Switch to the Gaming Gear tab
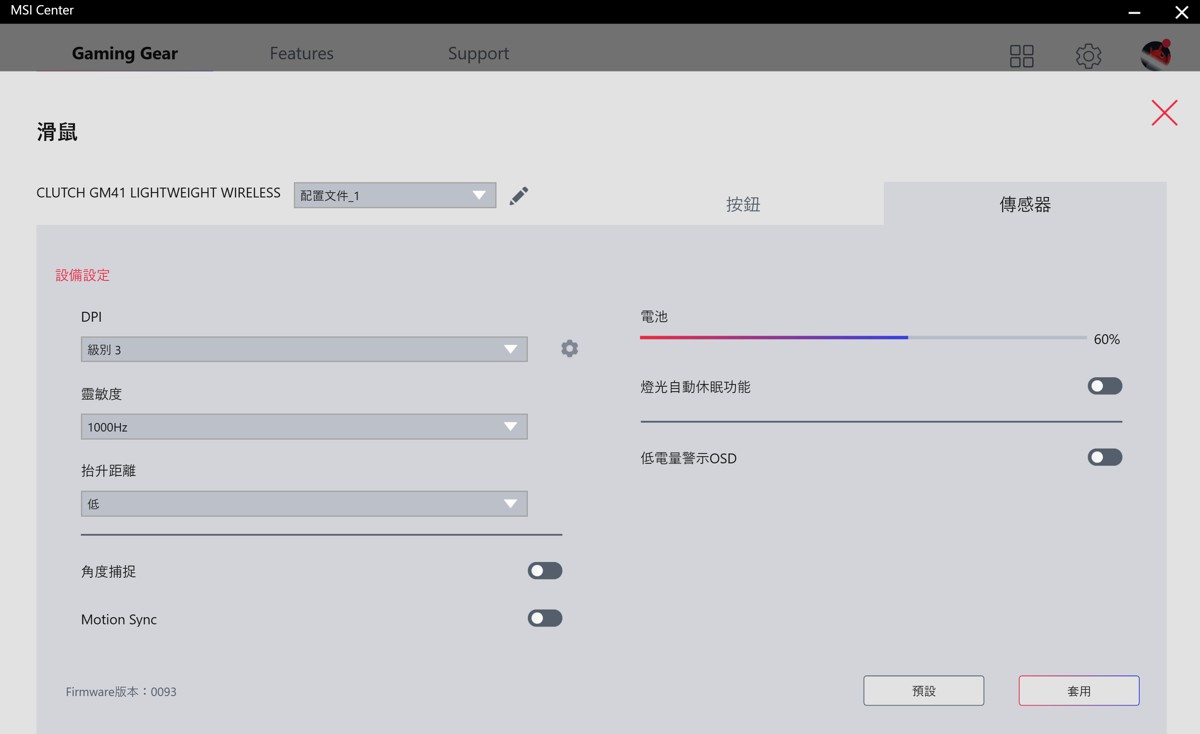 [125, 54]
